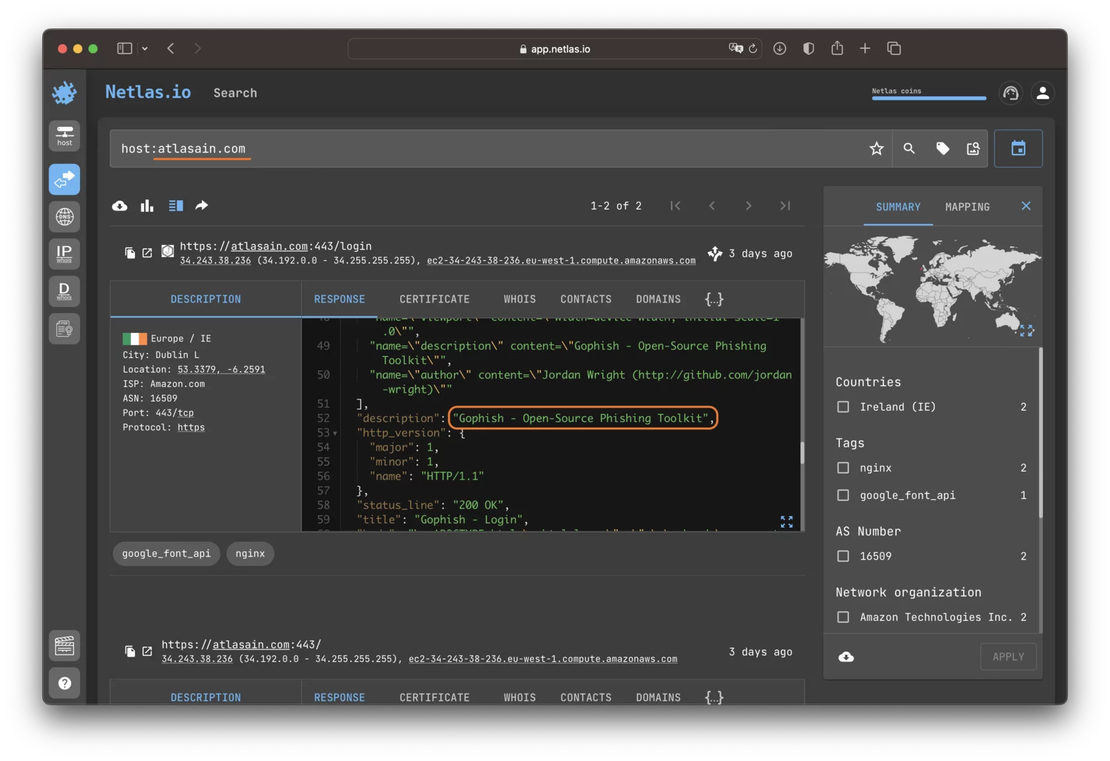This screenshot has height=761, width=1110.
Task: Switch to the MAPPING tab
Action: pyautogui.click(x=967, y=207)
